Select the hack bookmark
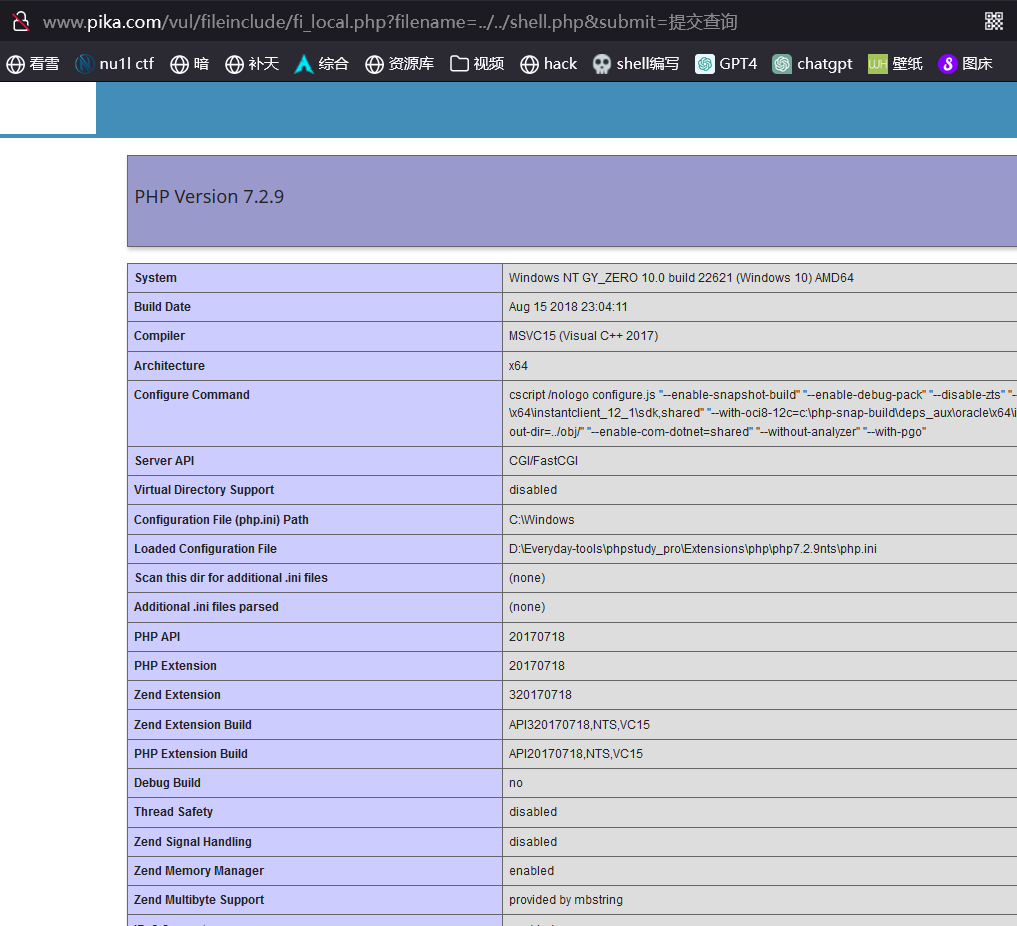 click(549, 64)
